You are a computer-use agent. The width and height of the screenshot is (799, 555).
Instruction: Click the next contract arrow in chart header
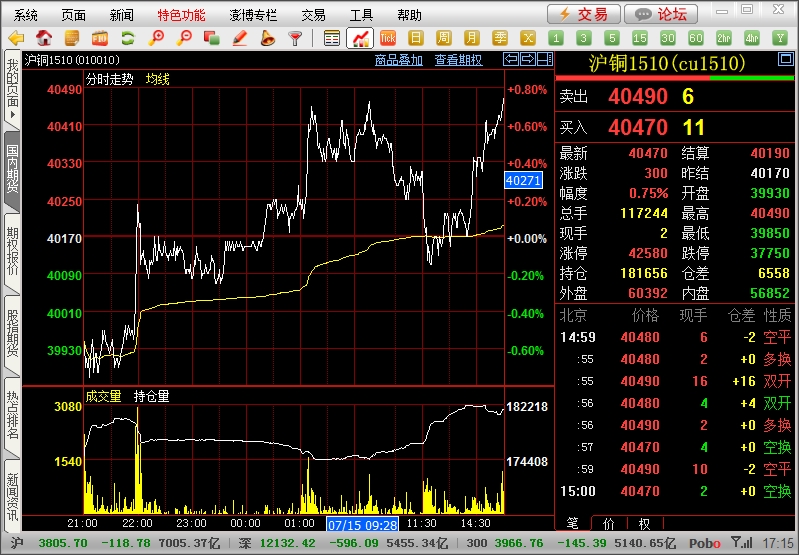click(528, 59)
